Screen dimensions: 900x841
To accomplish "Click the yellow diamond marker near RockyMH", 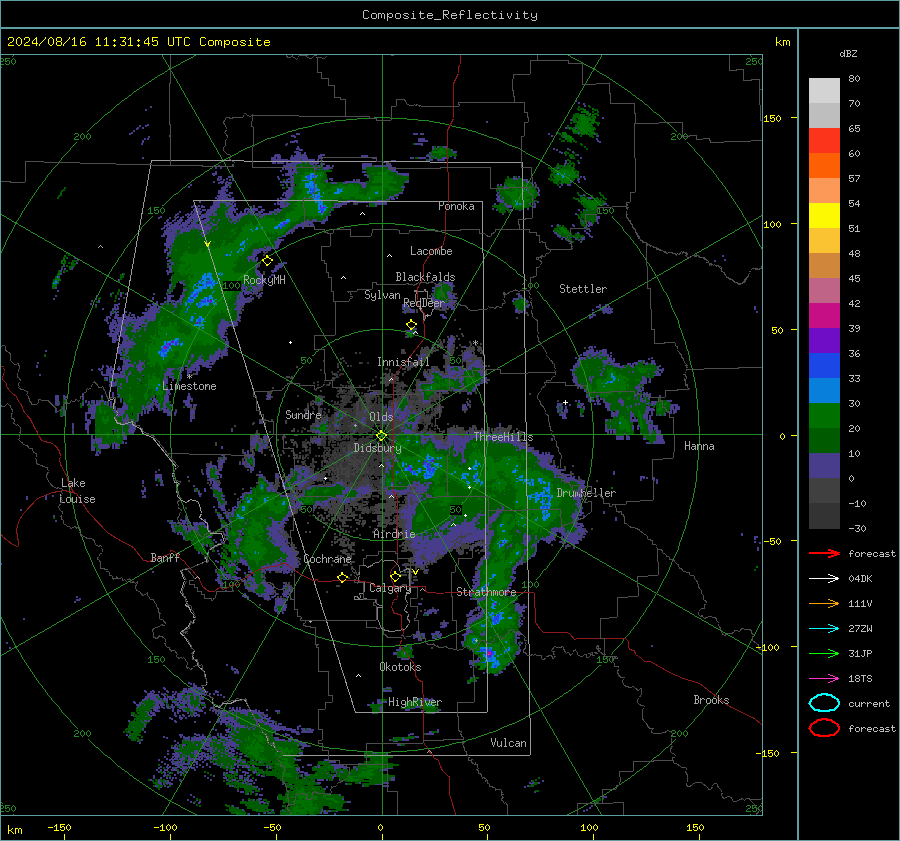I will [267, 261].
